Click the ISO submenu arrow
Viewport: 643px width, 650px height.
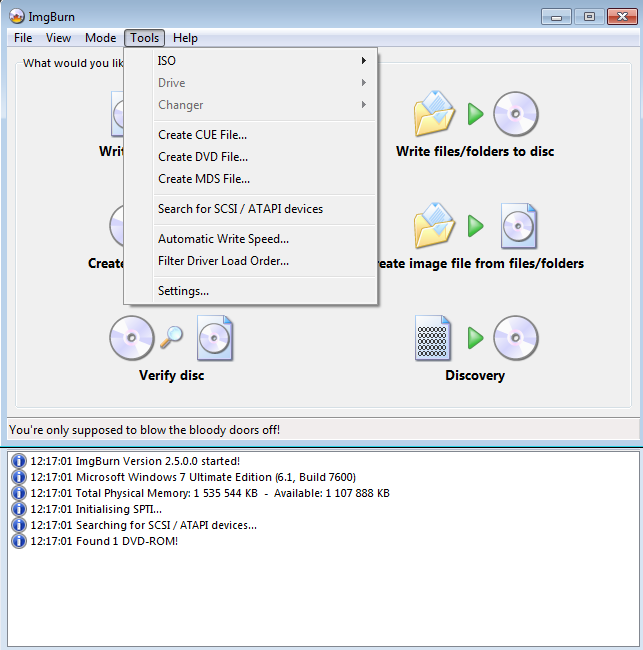click(364, 61)
